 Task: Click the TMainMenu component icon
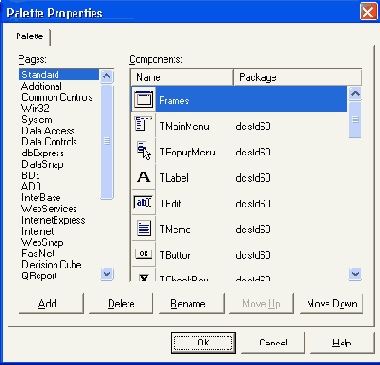point(144,124)
